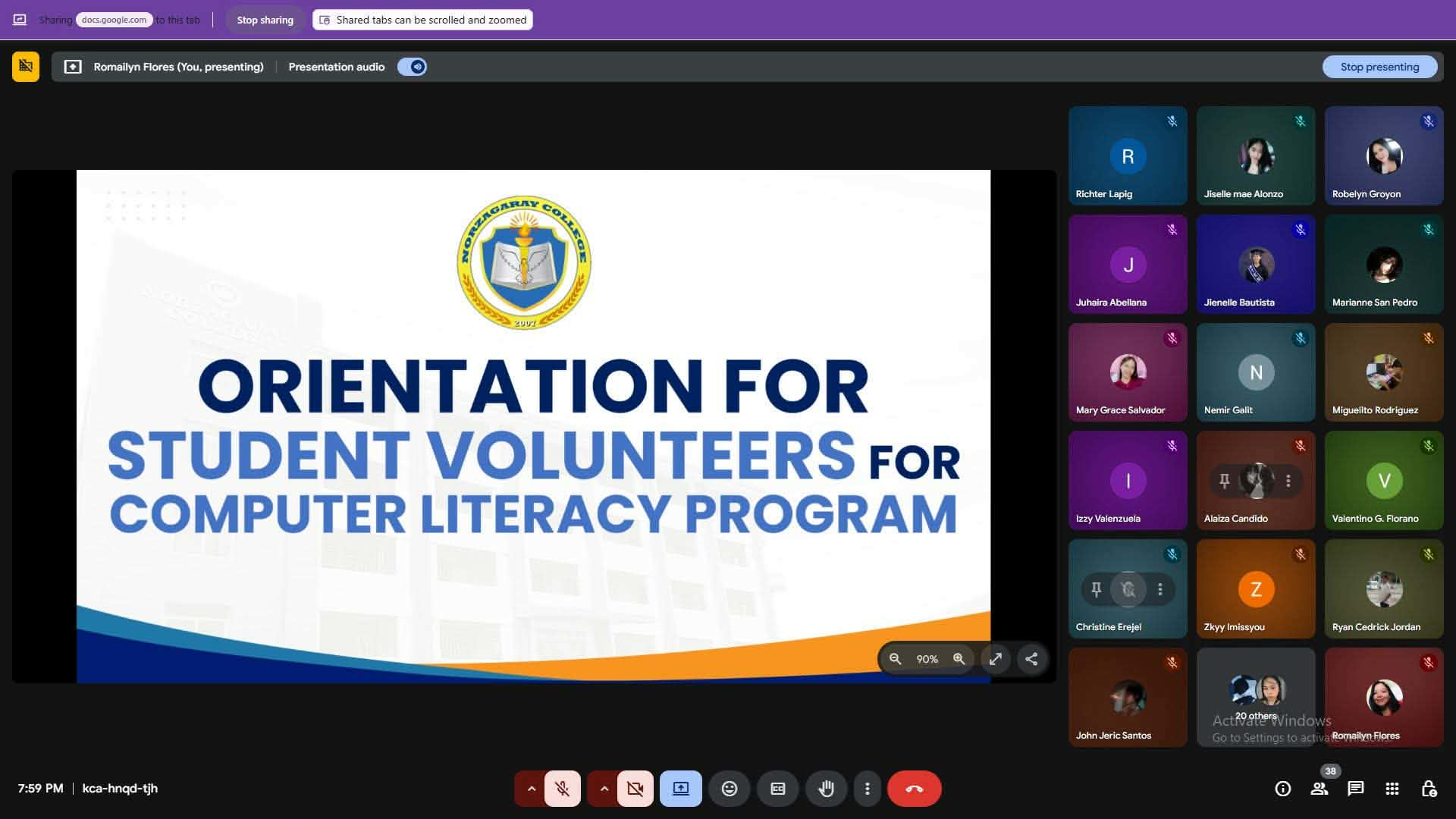Turn on closed captions
1456x819 pixels.
pos(777,789)
